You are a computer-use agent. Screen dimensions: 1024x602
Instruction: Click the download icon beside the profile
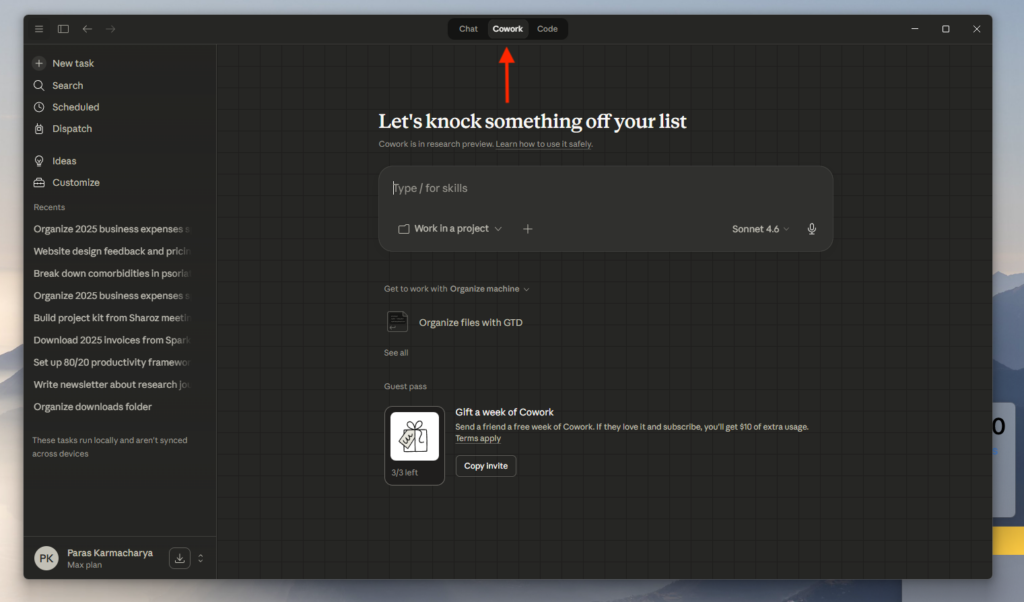coord(180,558)
